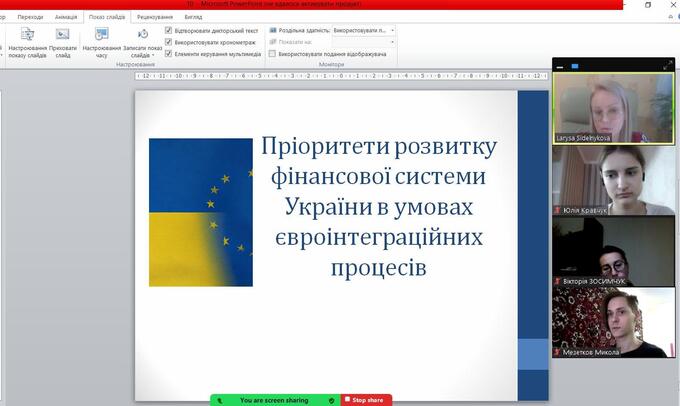Click the Zoom single-video view icon
Screen dimensions: 680x406
[x=573, y=65]
